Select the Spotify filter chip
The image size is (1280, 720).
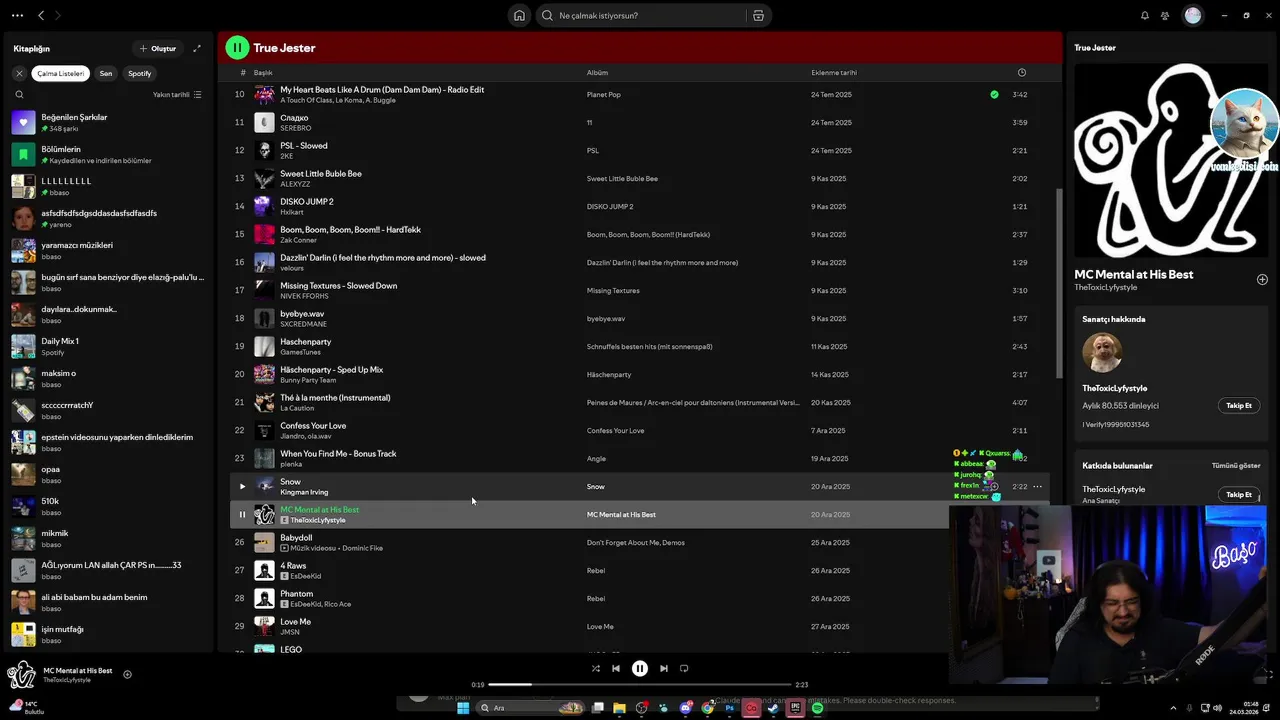pyautogui.click(x=140, y=73)
